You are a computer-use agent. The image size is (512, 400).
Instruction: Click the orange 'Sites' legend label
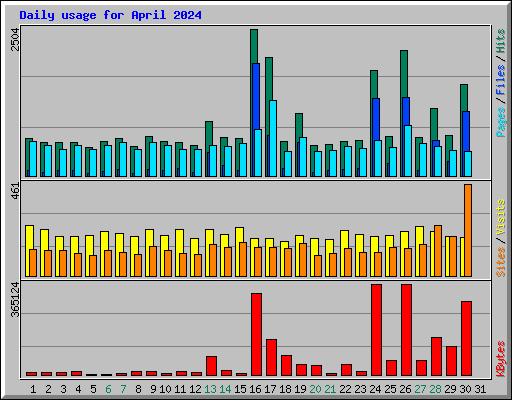(x=500, y=262)
